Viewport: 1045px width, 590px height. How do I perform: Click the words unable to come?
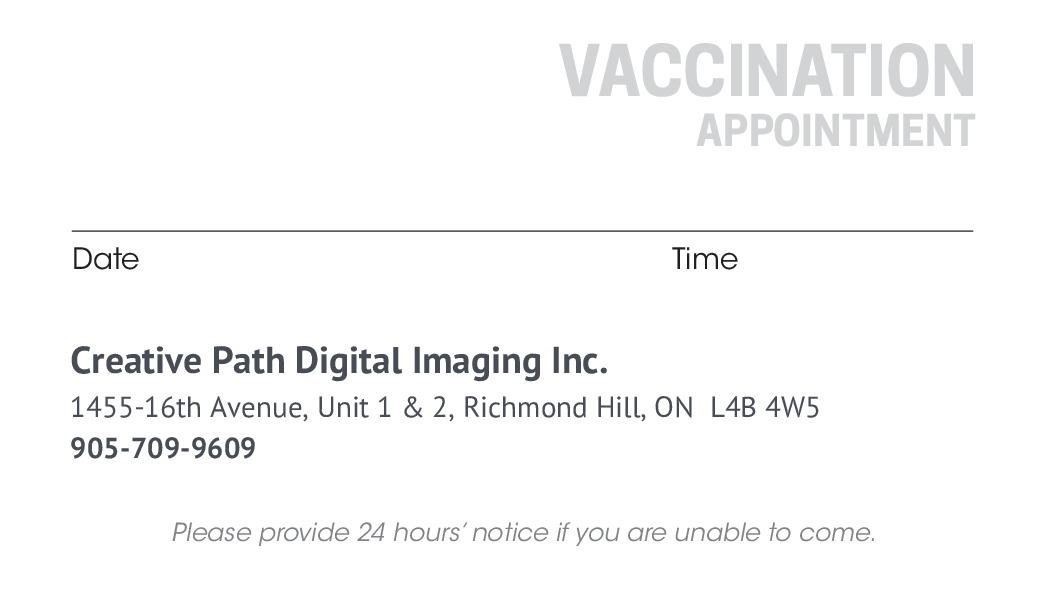pos(774,532)
